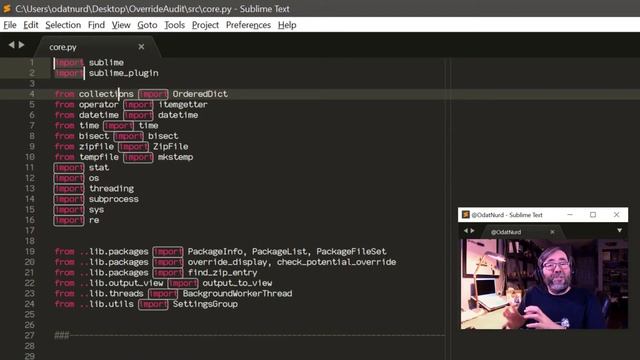Click 'mkstemp' on line 10
The image size is (640, 360).
[x=176, y=157]
